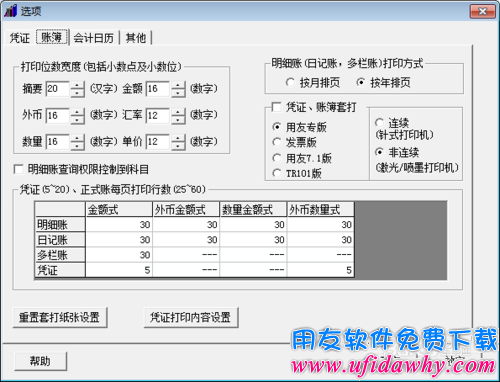Image resolution: width=500 pixels, height=382 pixels.
Task: Click the 凭证 row header in table
Action: tap(60, 270)
